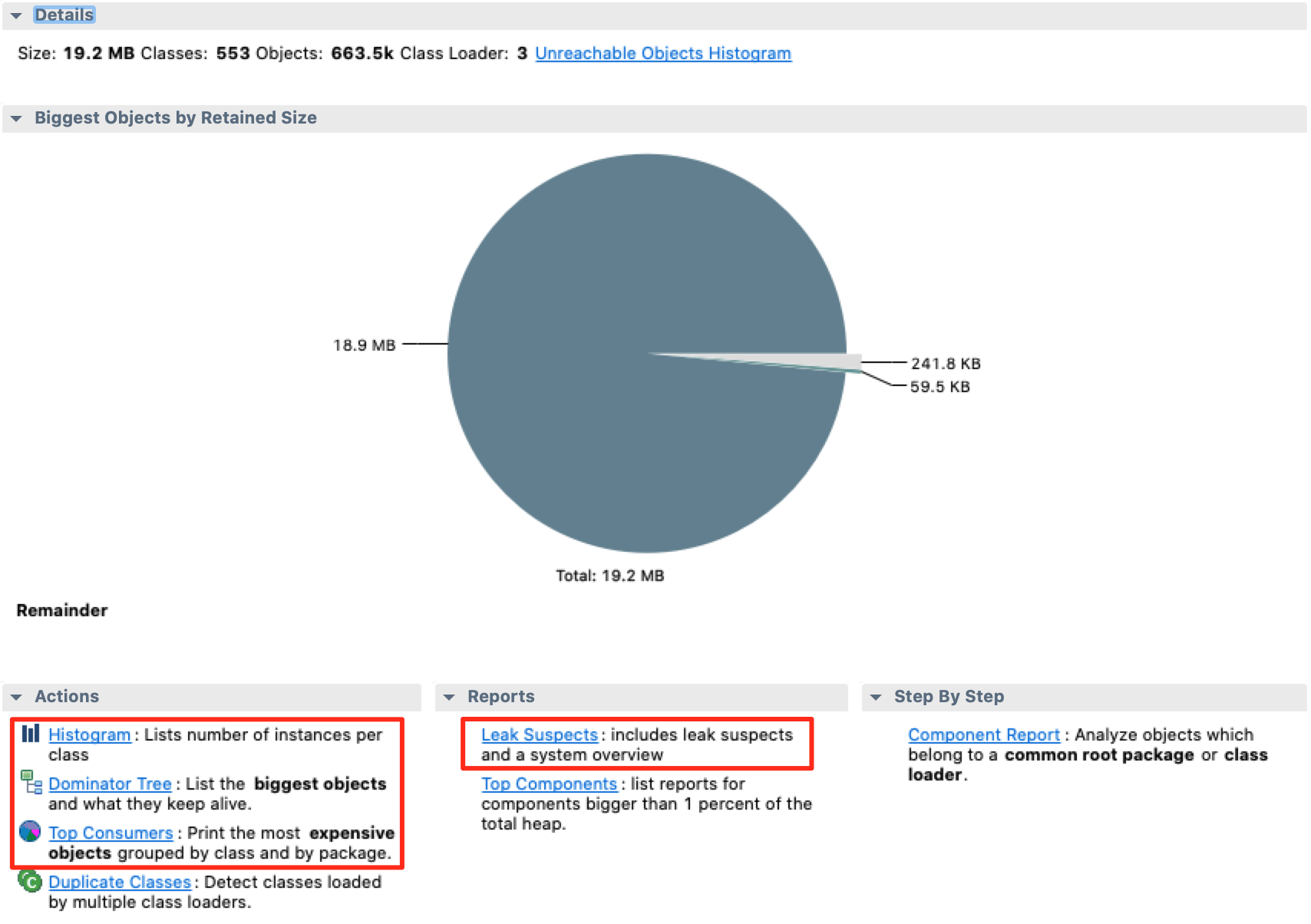Open the Leak Suspects report
Image resolution: width=1311 pixels, height=924 pixels.
click(540, 734)
